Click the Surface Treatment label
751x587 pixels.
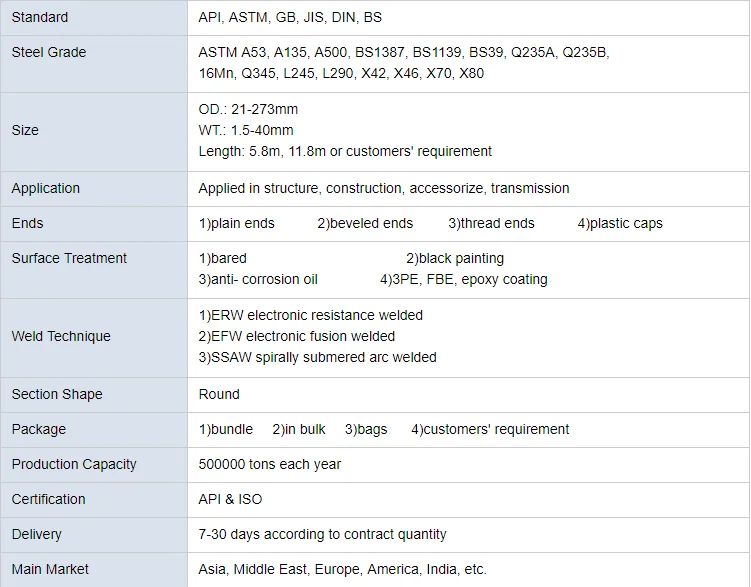pos(69,258)
